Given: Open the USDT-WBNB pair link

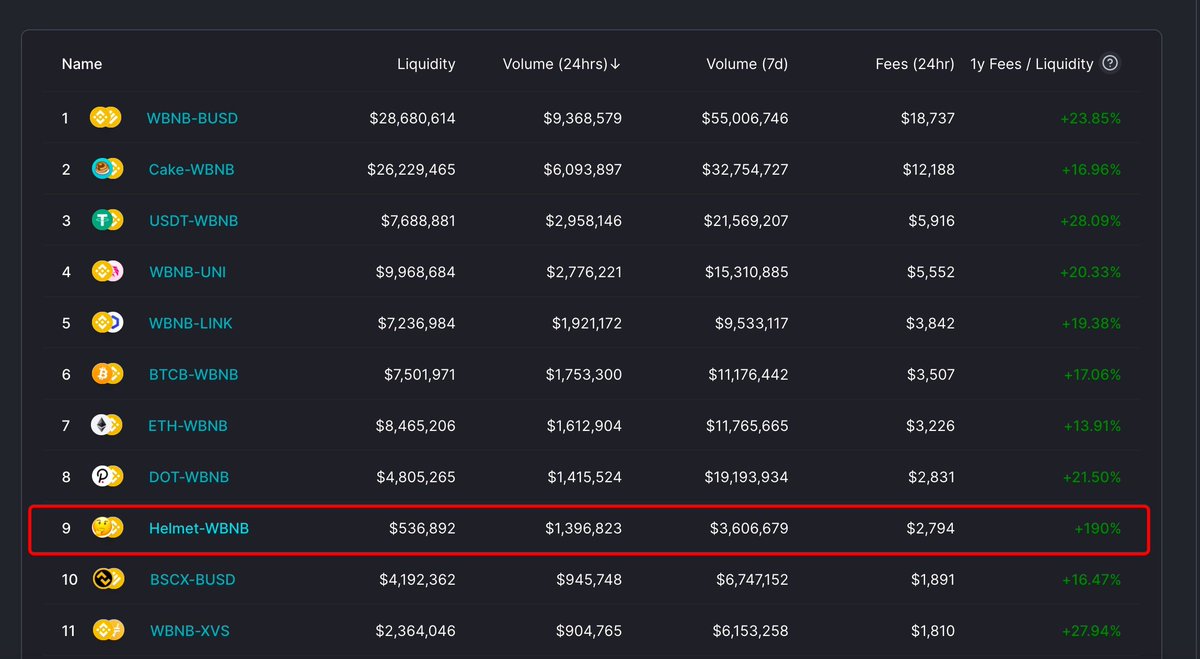Looking at the screenshot, I should (193, 220).
